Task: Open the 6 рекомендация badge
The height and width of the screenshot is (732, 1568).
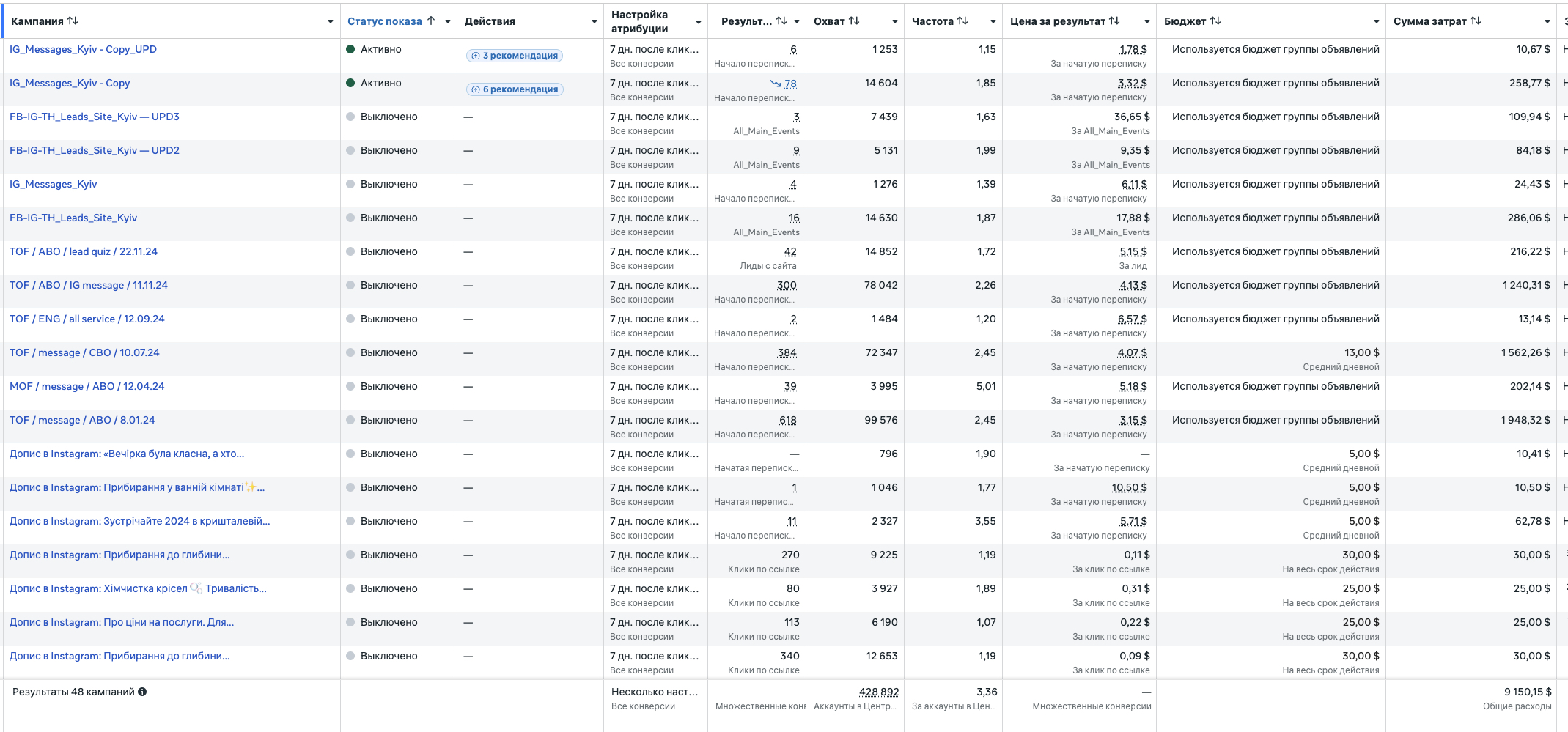Action: (x=515, y=89)
